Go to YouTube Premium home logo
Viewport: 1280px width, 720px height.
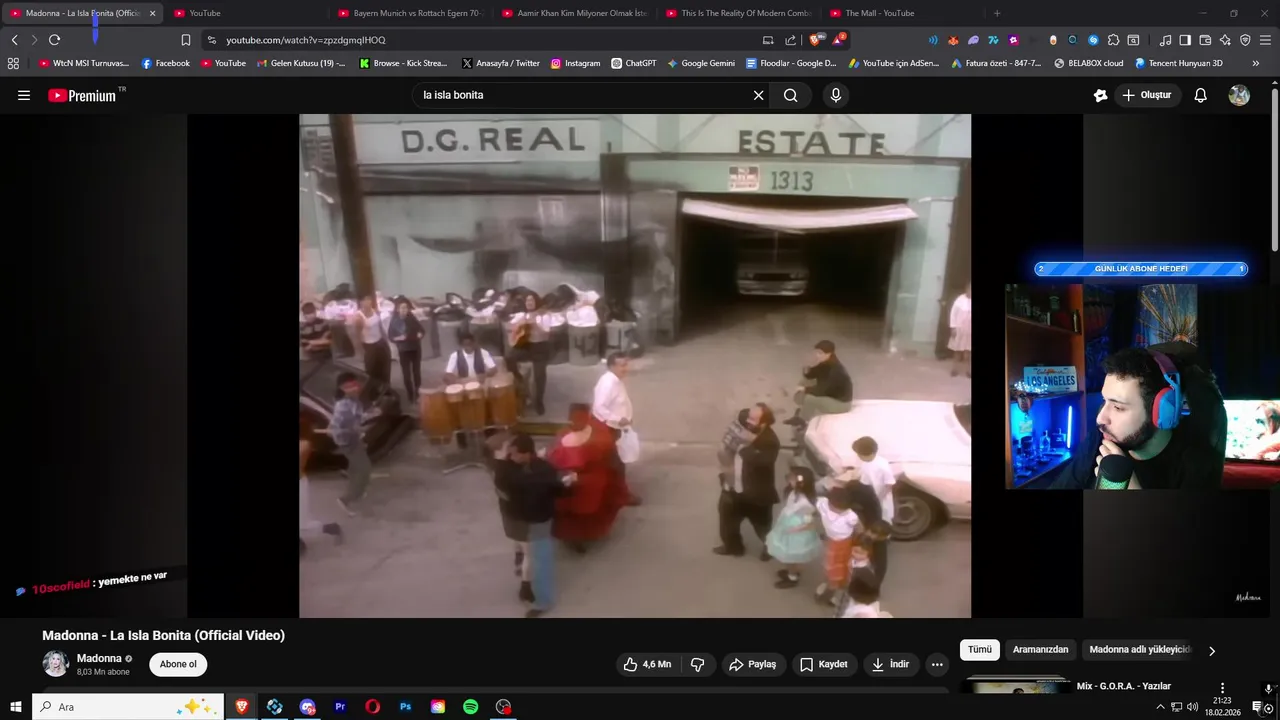tap(82, 95)
